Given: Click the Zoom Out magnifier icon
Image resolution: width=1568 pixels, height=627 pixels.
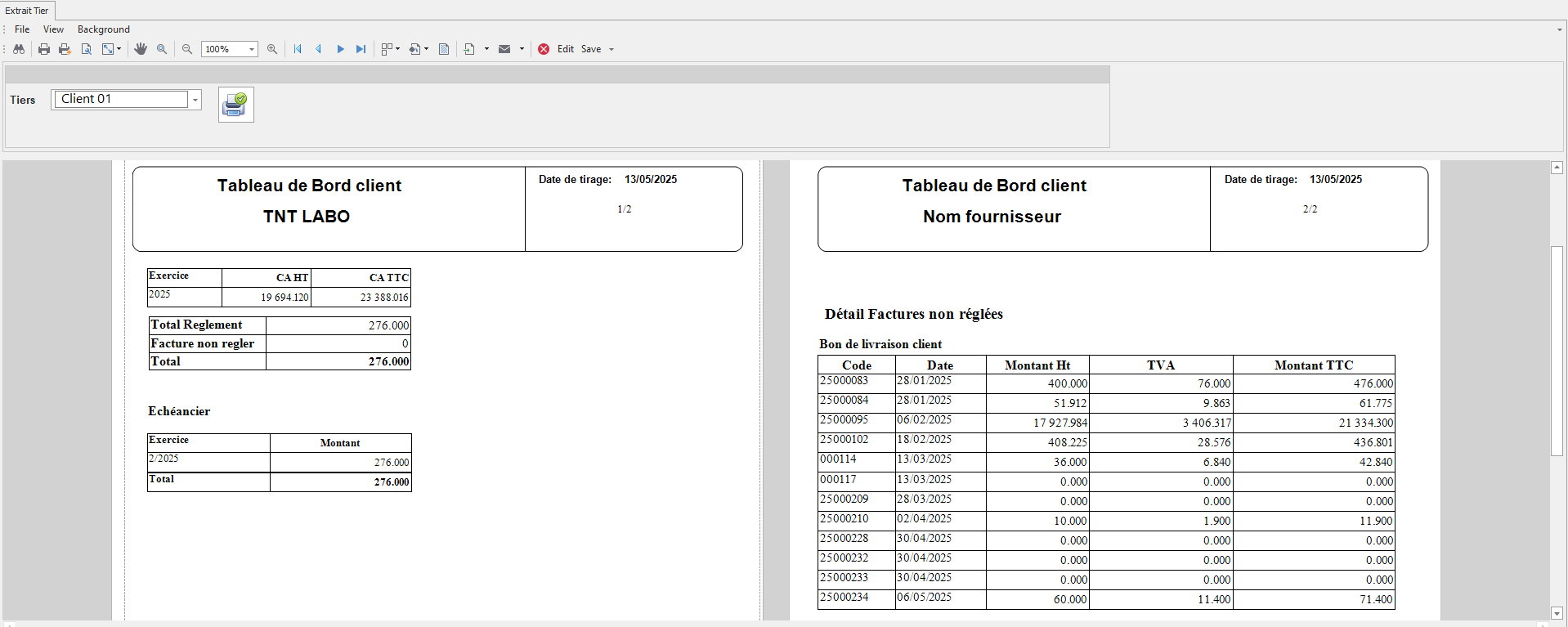Looking at the screenshot, I should pyautogui.click(x=187, y=49).
